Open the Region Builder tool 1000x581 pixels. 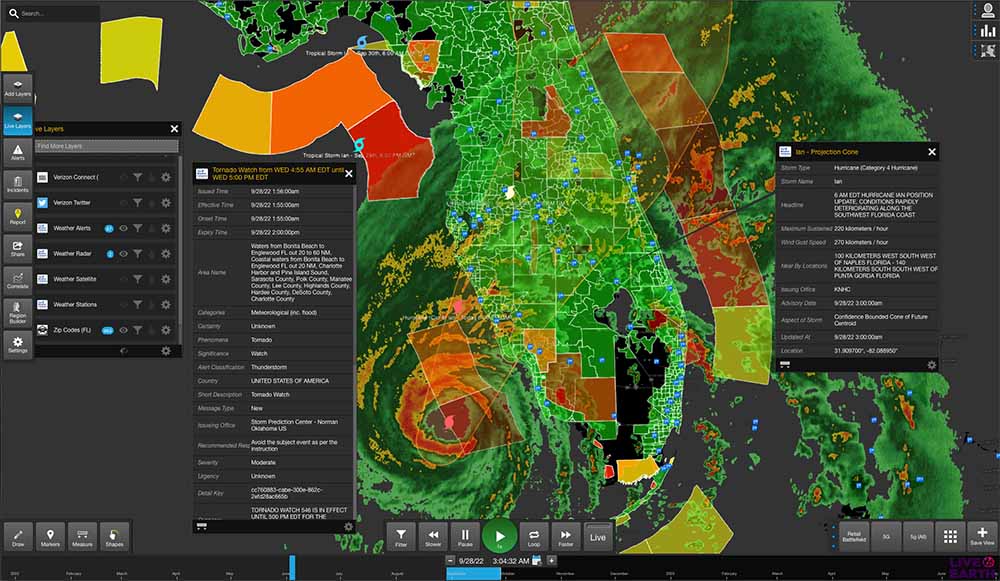coord(18,313)
